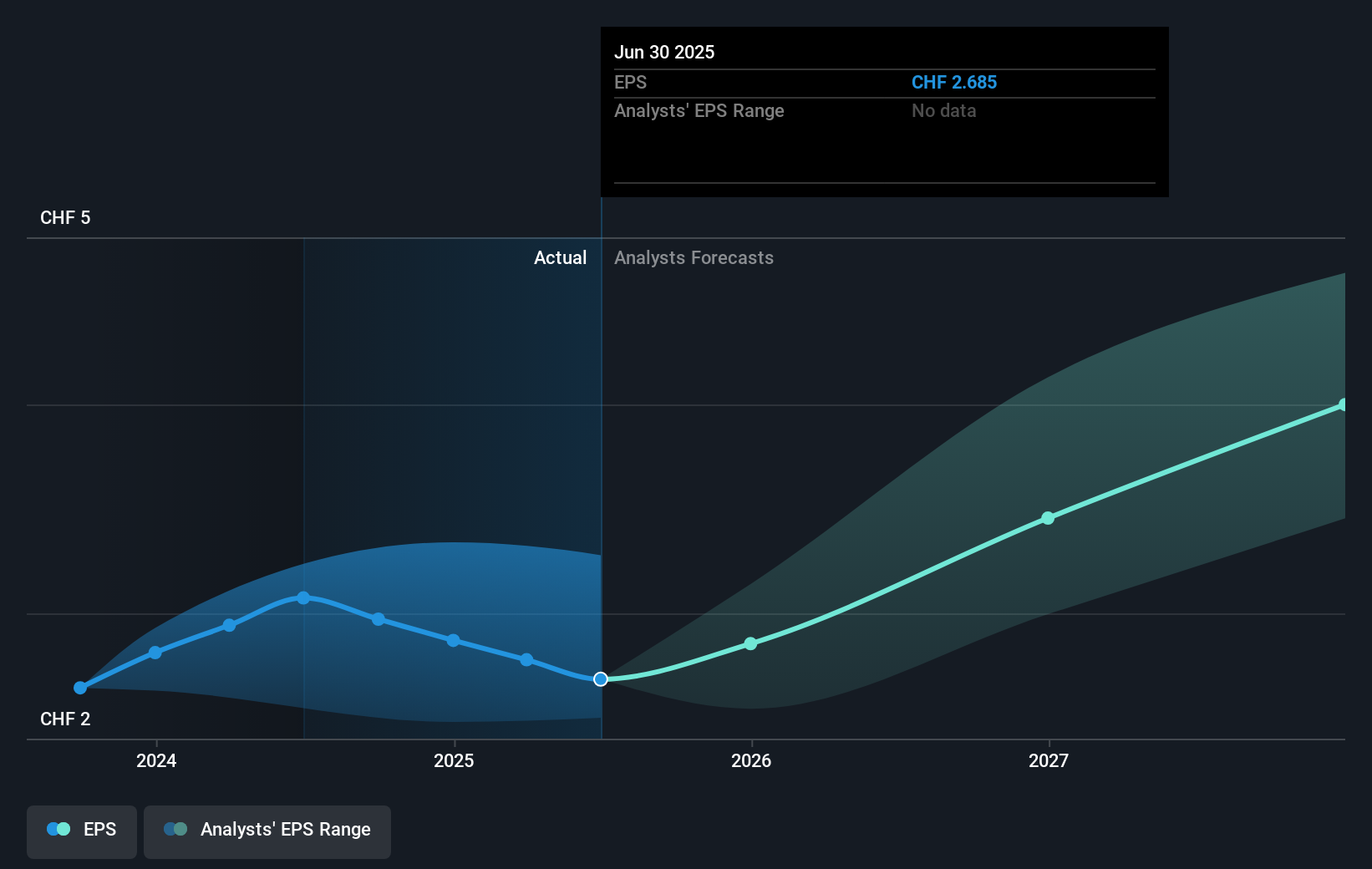
Task: Click the green data point near 2027
Action: click(x=1048, y=518)
